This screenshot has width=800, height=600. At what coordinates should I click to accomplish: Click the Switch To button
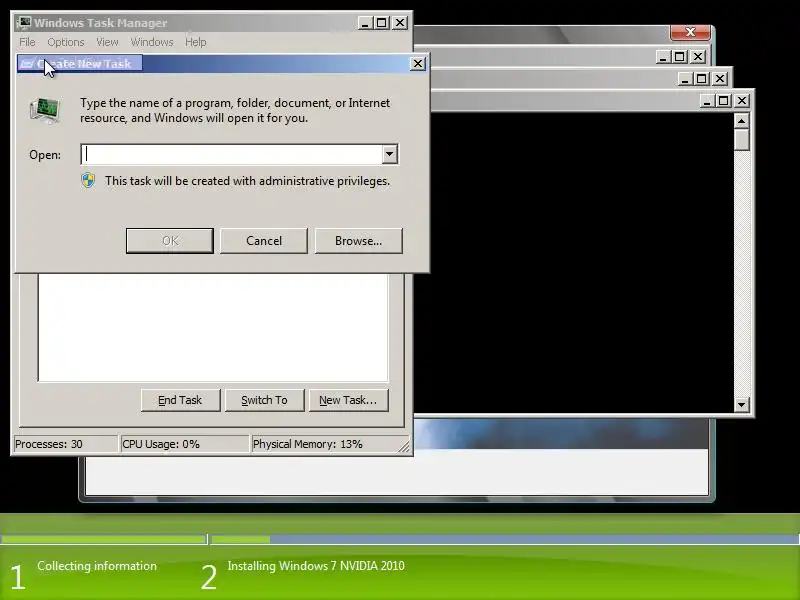(264, 401)
